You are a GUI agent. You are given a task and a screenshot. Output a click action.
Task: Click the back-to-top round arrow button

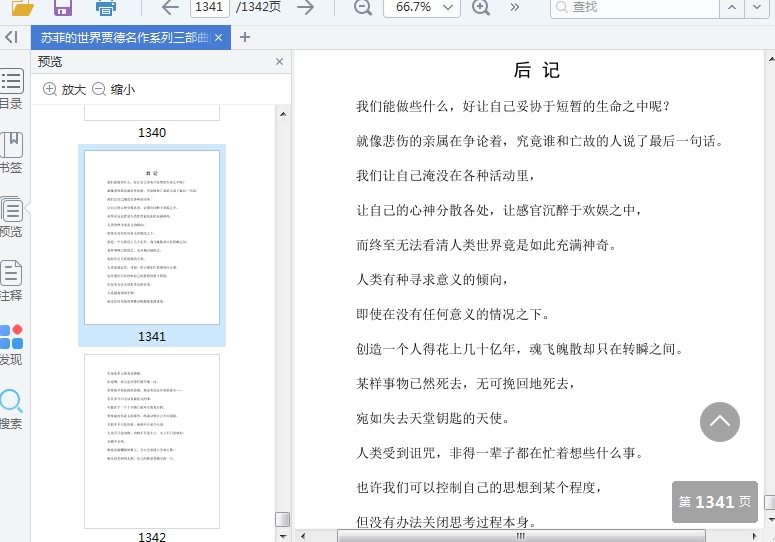[x=720, y=422]
